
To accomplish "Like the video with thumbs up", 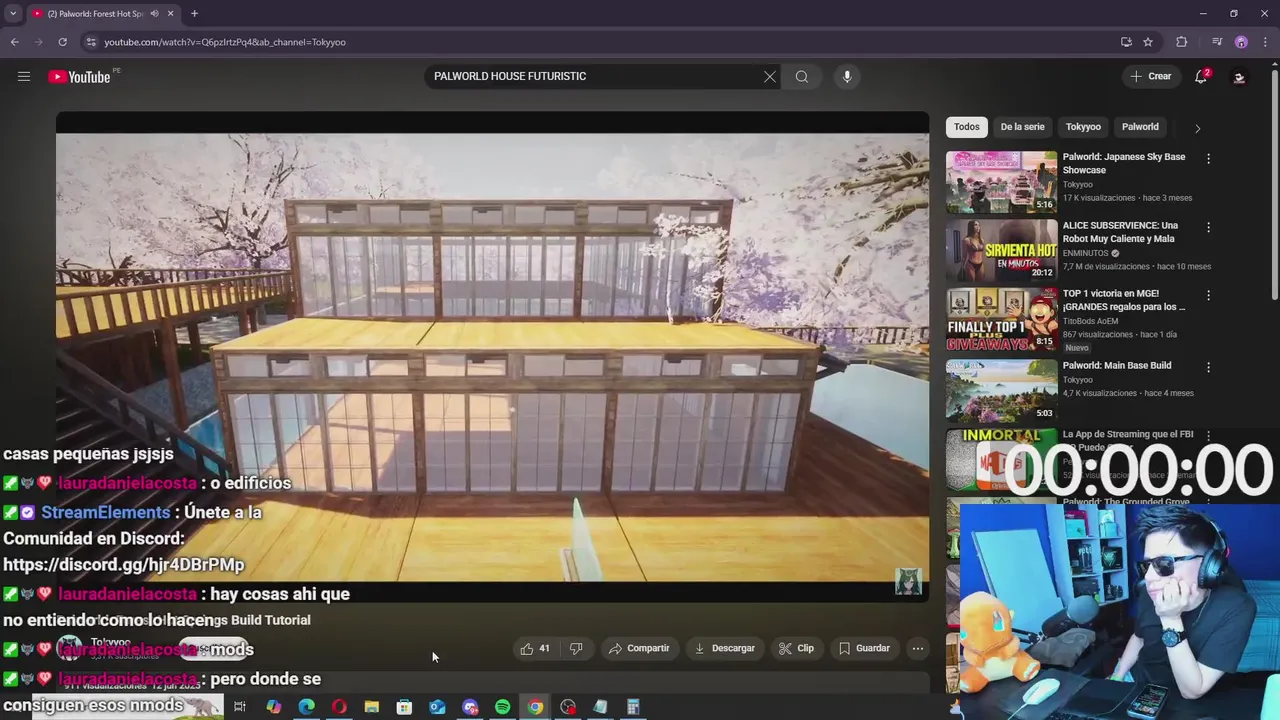I will 535,648.
